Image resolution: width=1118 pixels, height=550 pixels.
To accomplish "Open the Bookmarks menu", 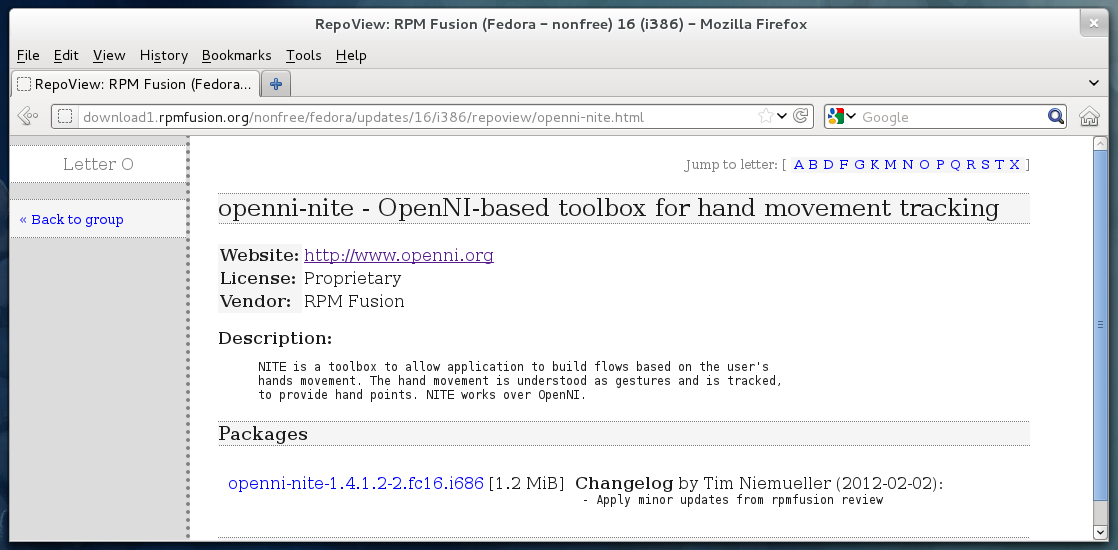I will point(237,56).
